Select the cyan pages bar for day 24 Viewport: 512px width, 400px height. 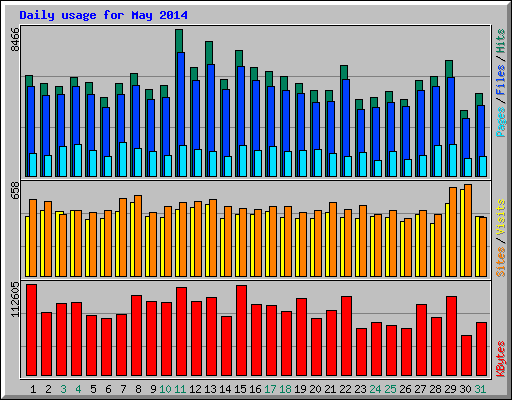tap(378, 168)
